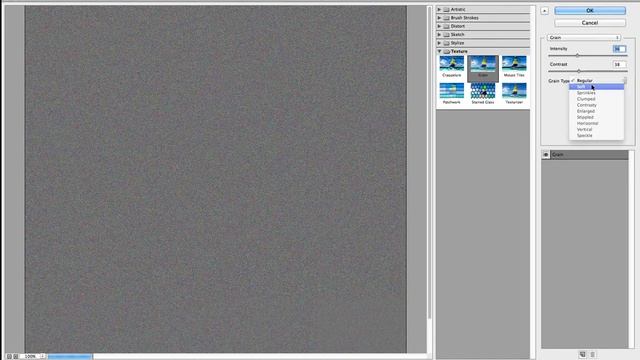The height and width of the screenshot is (360, 640).
Task: Click the Brush Strokes folder icon
Action: point(447,18)
